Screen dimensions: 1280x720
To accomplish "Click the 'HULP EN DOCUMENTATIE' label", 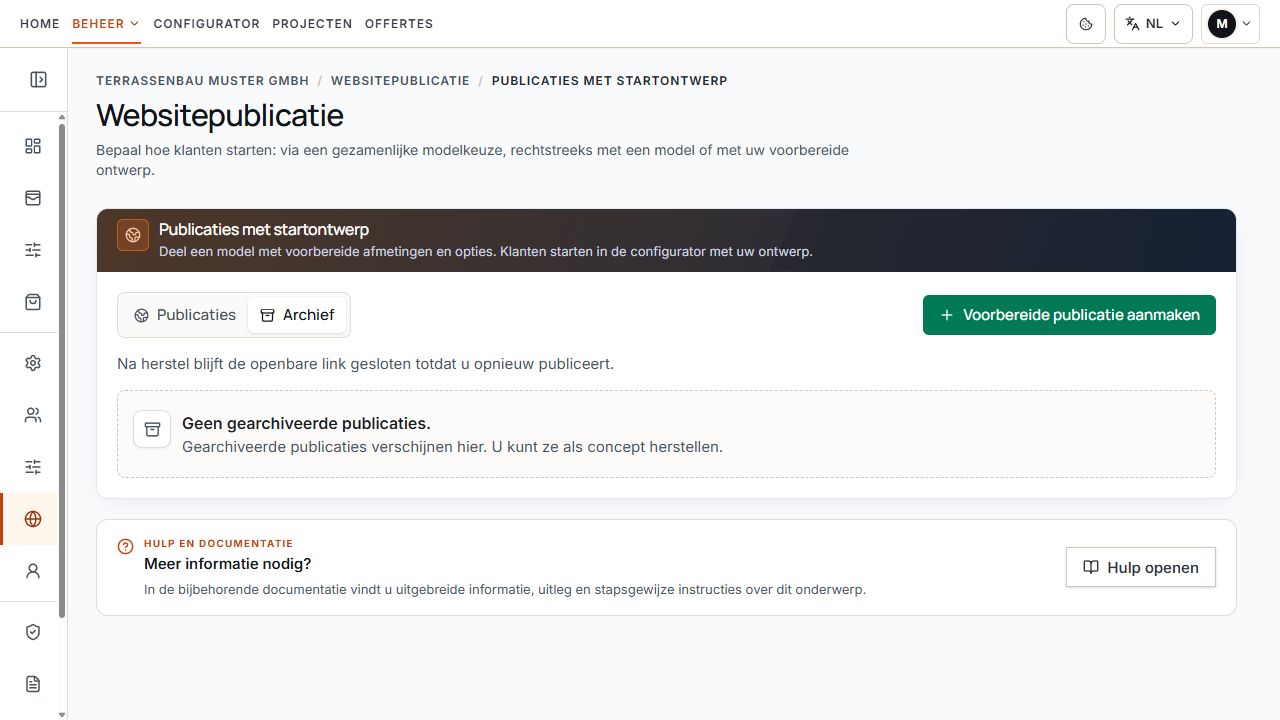I will 218,544.
